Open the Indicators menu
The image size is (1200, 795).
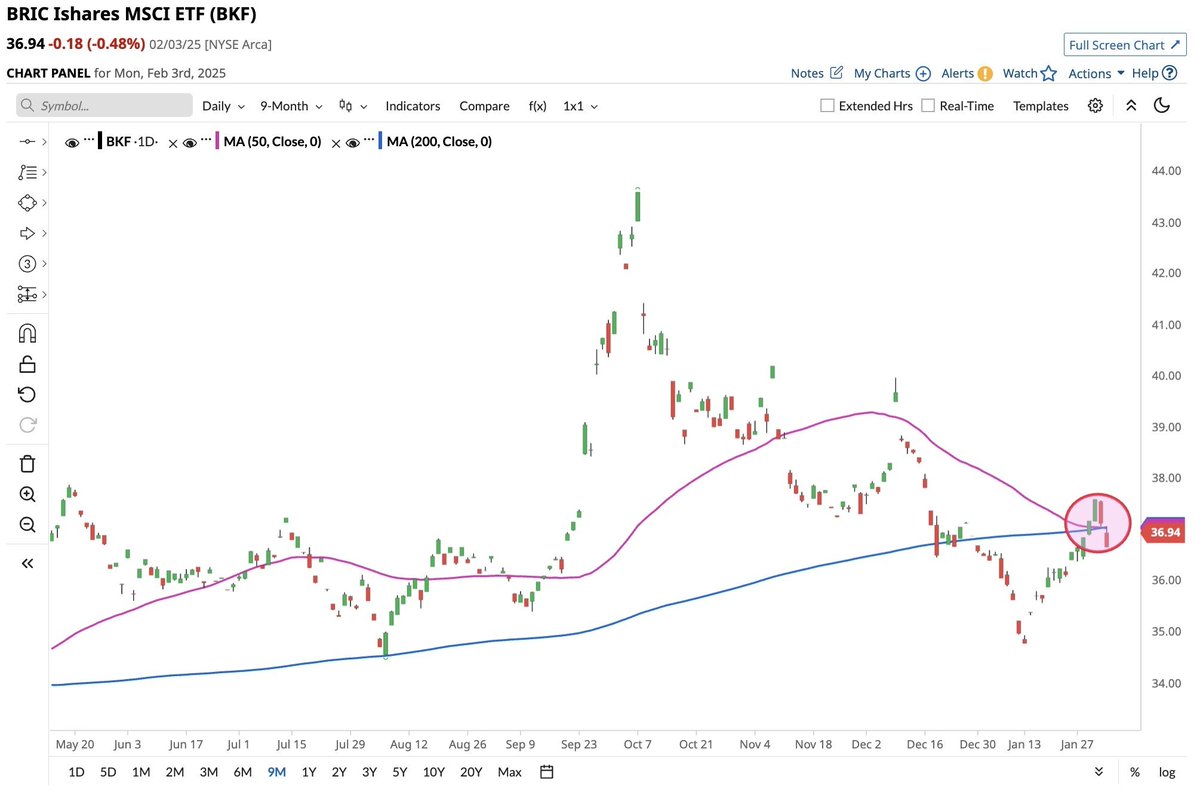point(413,105)
